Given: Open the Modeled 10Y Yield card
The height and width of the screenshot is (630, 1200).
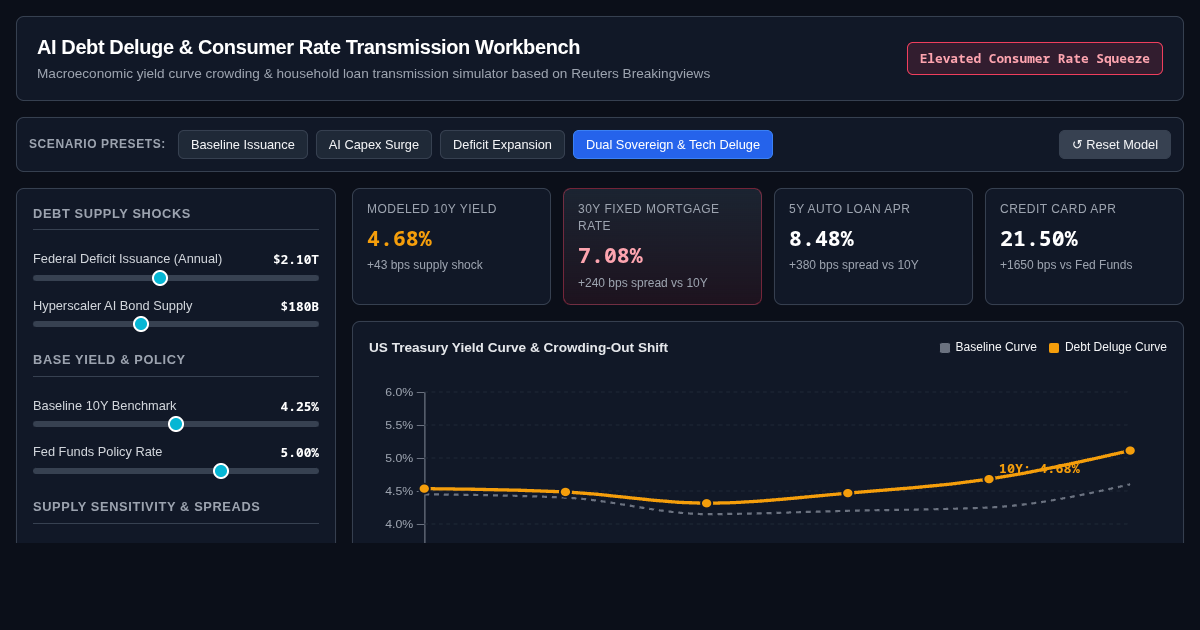Looking at the screenshot, I should tap(451, 246).
